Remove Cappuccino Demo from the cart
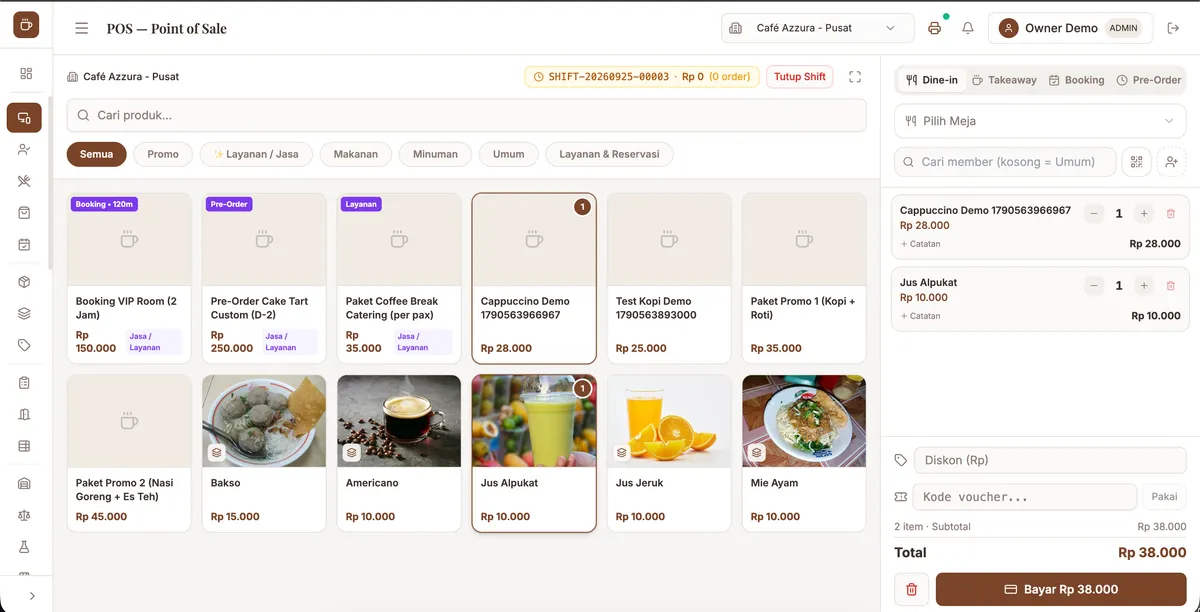The width and height of the screenshot is (1200, 612). tap(1171, 214)
